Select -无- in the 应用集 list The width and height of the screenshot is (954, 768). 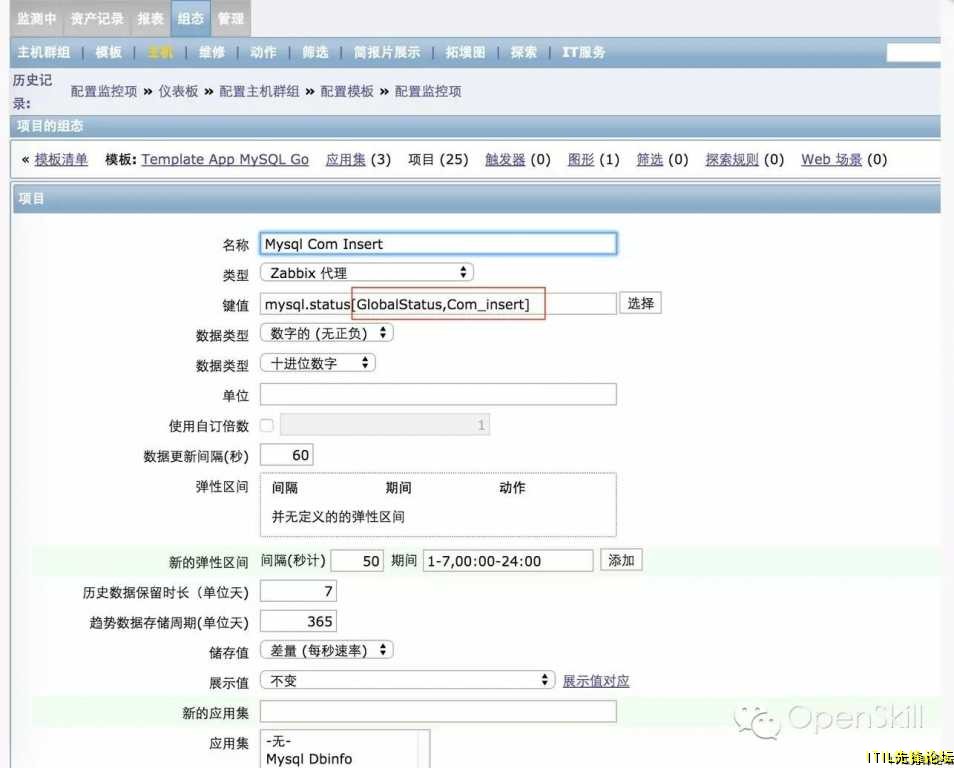click(x=279, y=741)
